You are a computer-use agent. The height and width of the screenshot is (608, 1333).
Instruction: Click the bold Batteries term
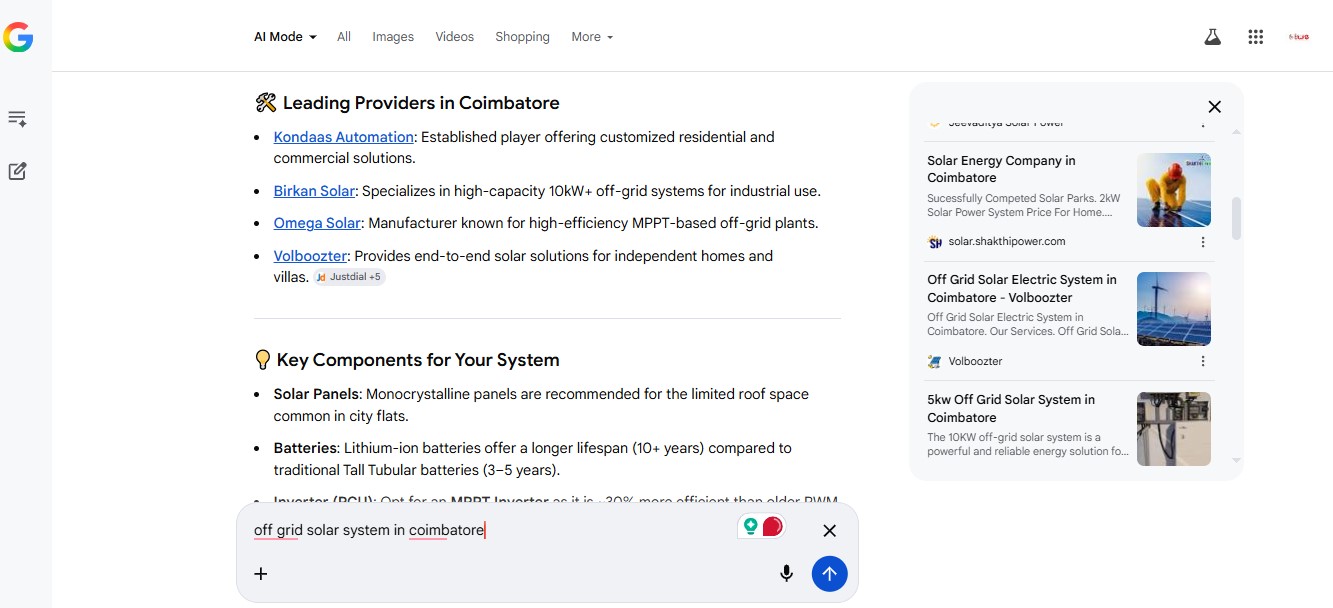tap(304, 448)
